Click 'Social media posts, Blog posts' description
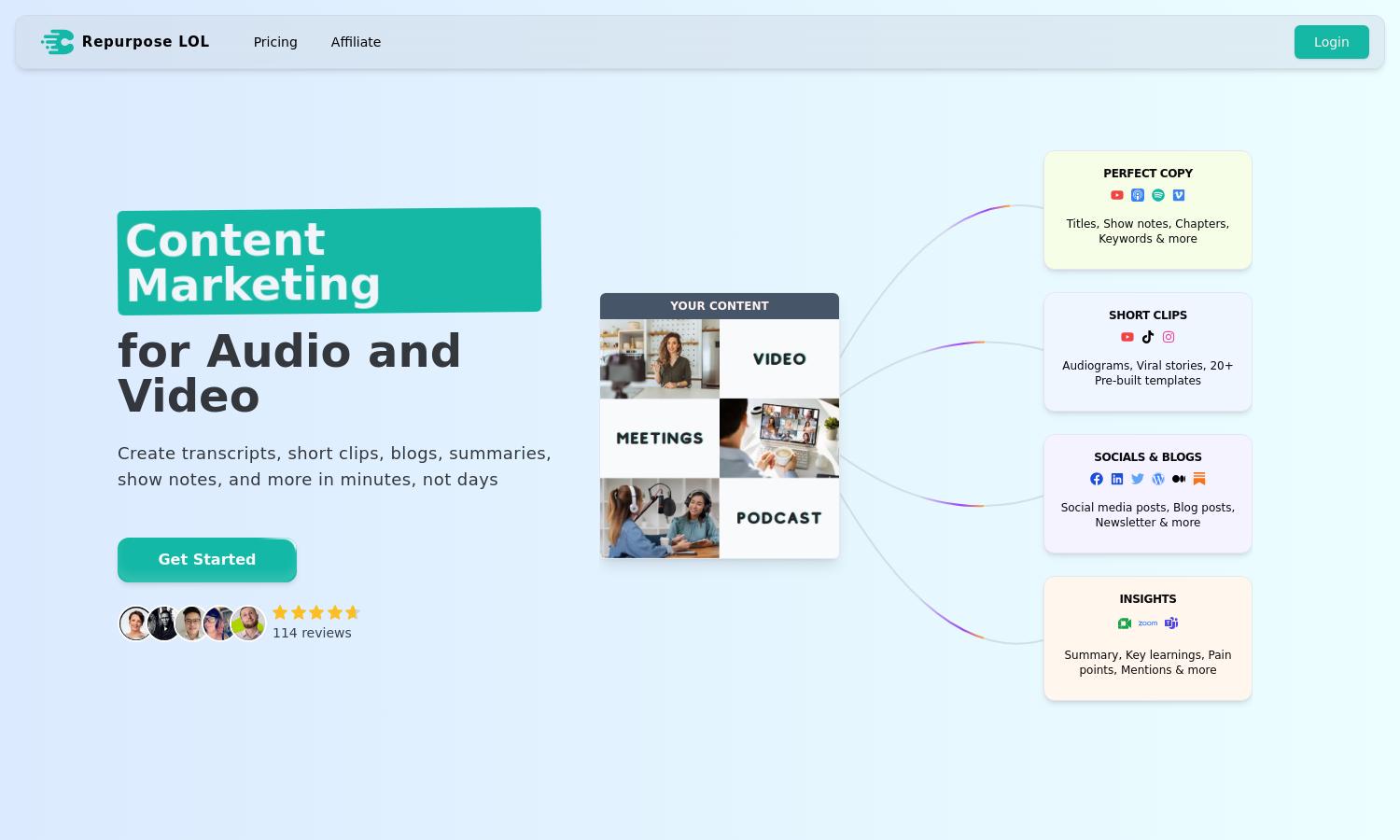 (x=1148, y=515)
